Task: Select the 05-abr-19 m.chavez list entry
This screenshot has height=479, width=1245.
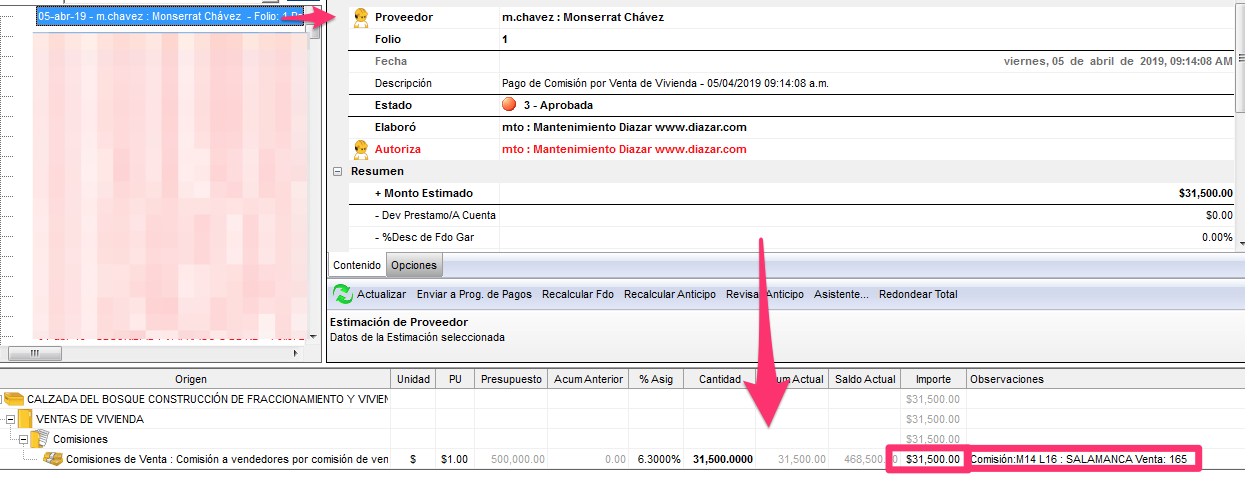Action: pos(168,17)
